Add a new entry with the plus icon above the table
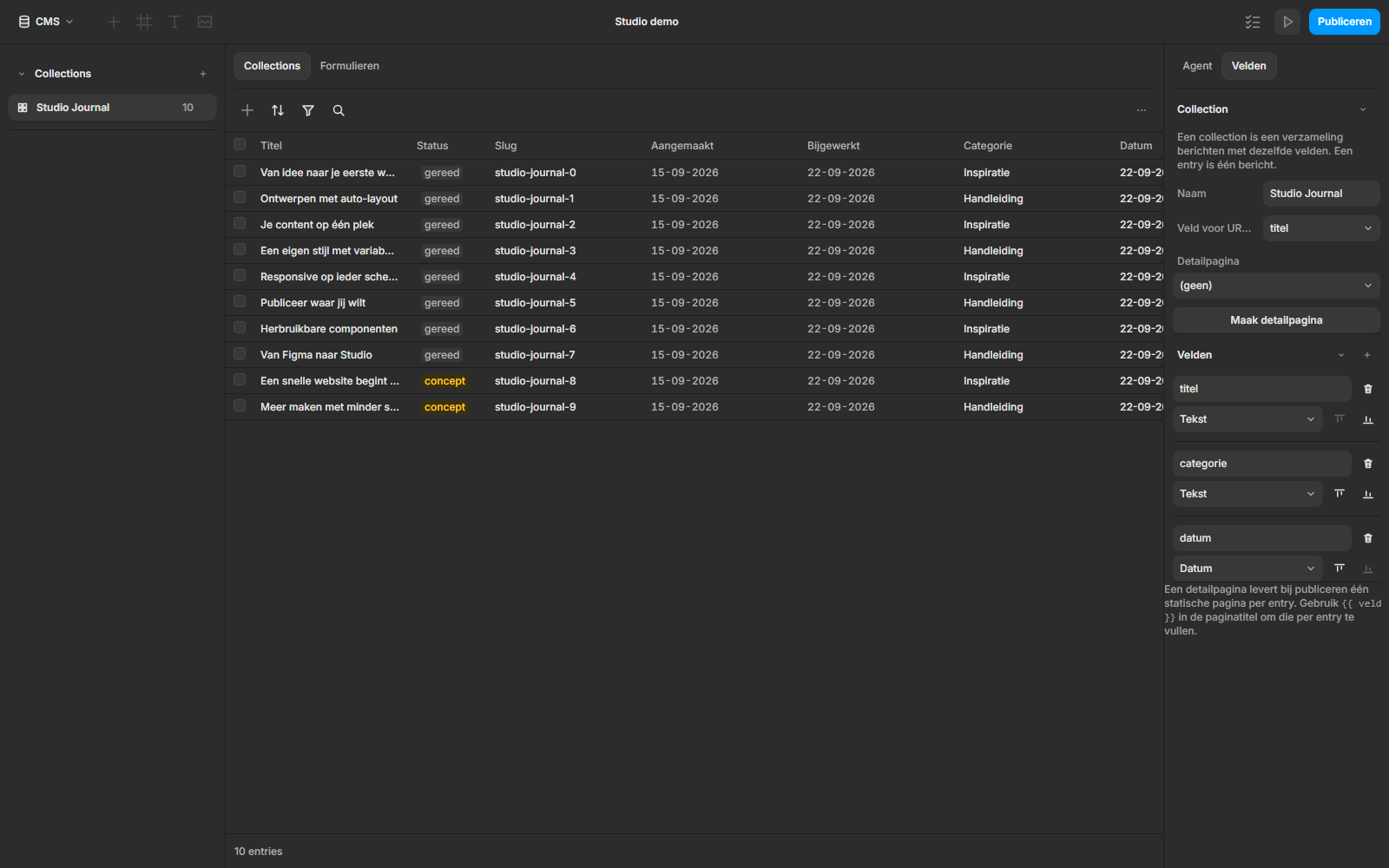 [x=247, y=110]
